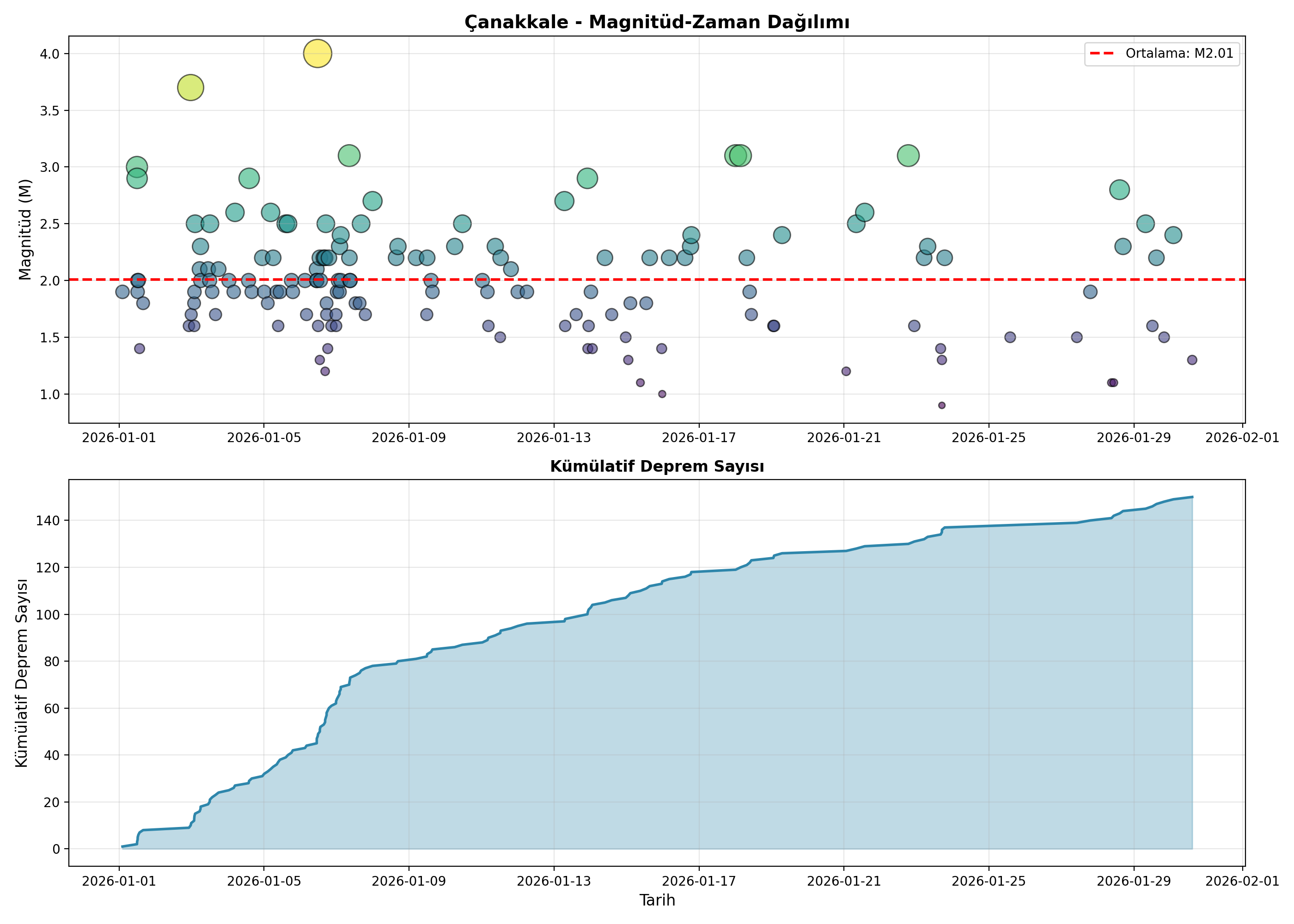The width and height of the screenshot is (1294, 924).
Task: Click "2026-01-01" under the cumulative count chart
Action: (119, 881)
